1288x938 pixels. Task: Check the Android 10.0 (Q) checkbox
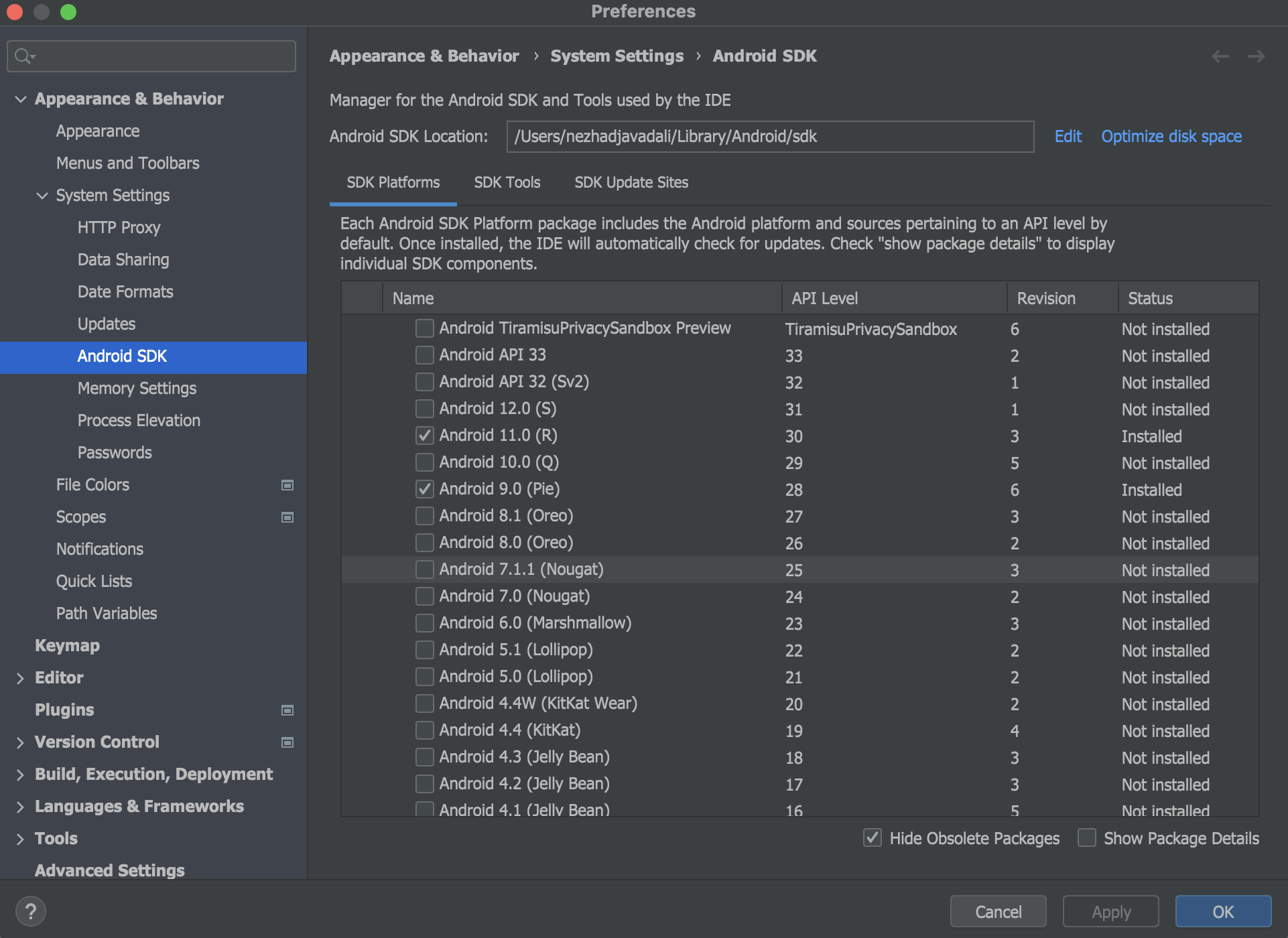point(424,462)
